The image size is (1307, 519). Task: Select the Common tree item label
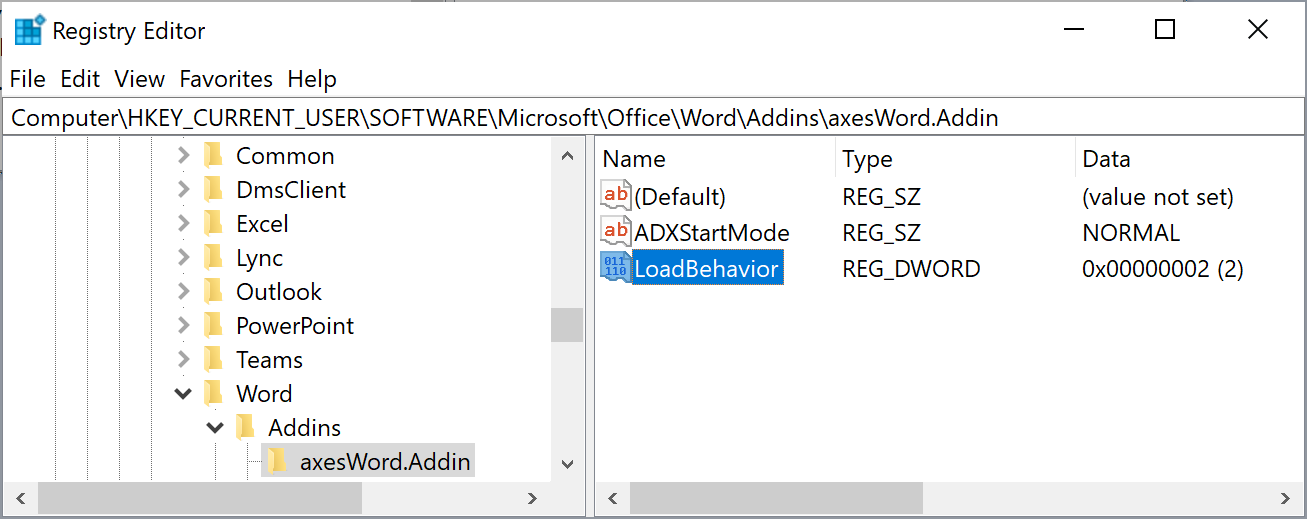(285, 156)
